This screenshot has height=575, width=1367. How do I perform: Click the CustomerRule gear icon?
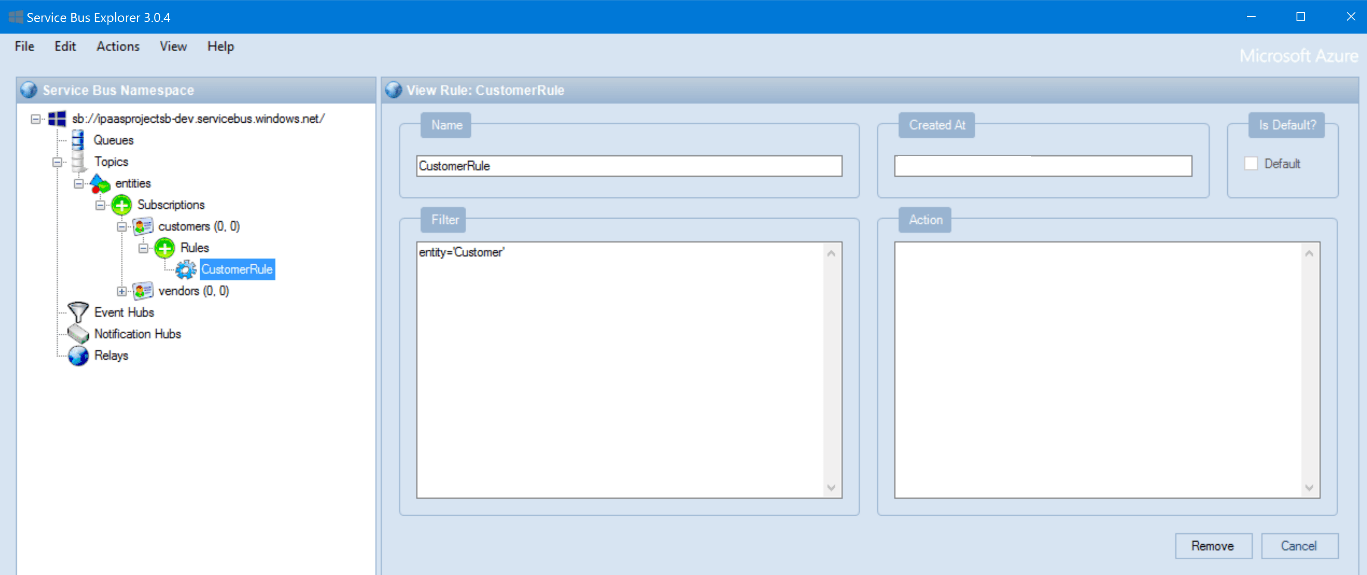tap(186, 269)
